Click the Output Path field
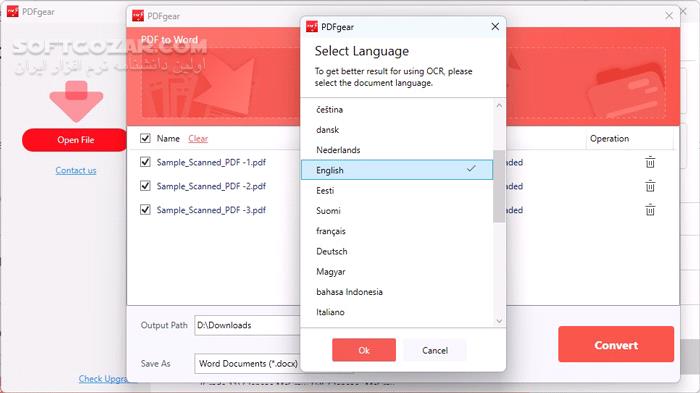The height and width of the screenshot is (393, 700). point(248,325)
